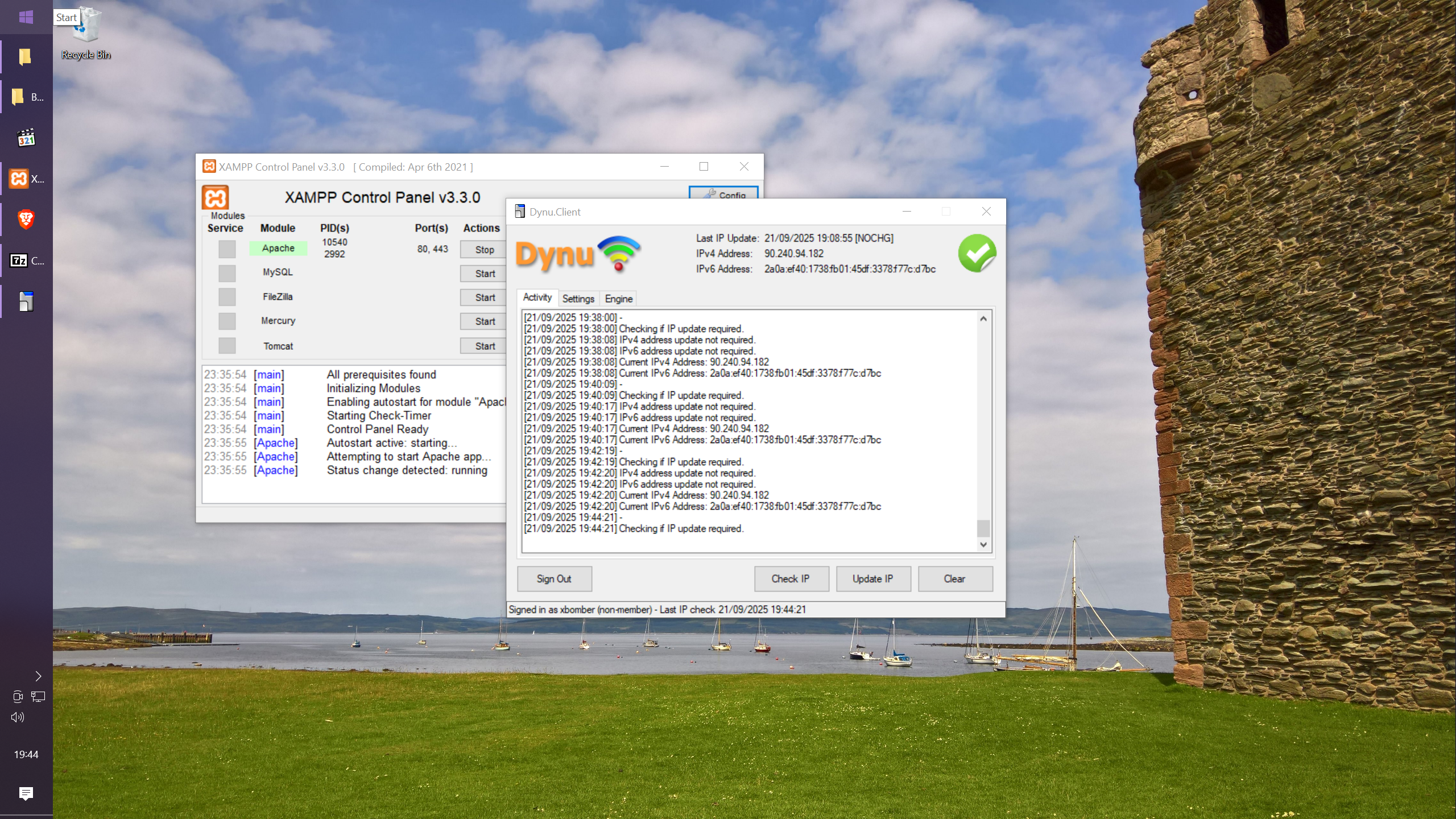Open File Explorer from the taskbar
Image resolution: width=1456 pixels, height=819 pixels.
[26, 57]
